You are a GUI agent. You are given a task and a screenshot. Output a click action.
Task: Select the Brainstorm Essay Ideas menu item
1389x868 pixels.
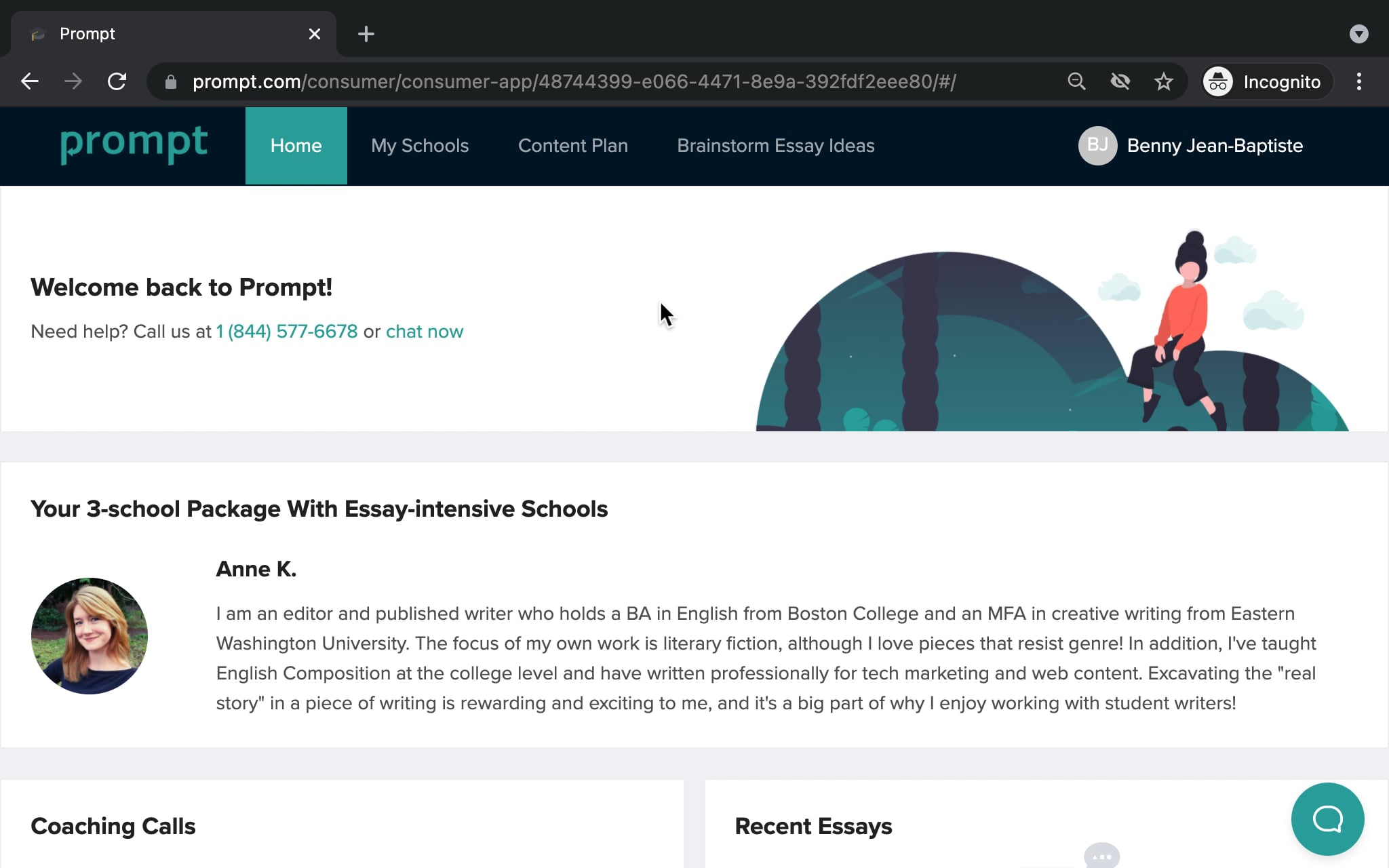tap(776, 145)
